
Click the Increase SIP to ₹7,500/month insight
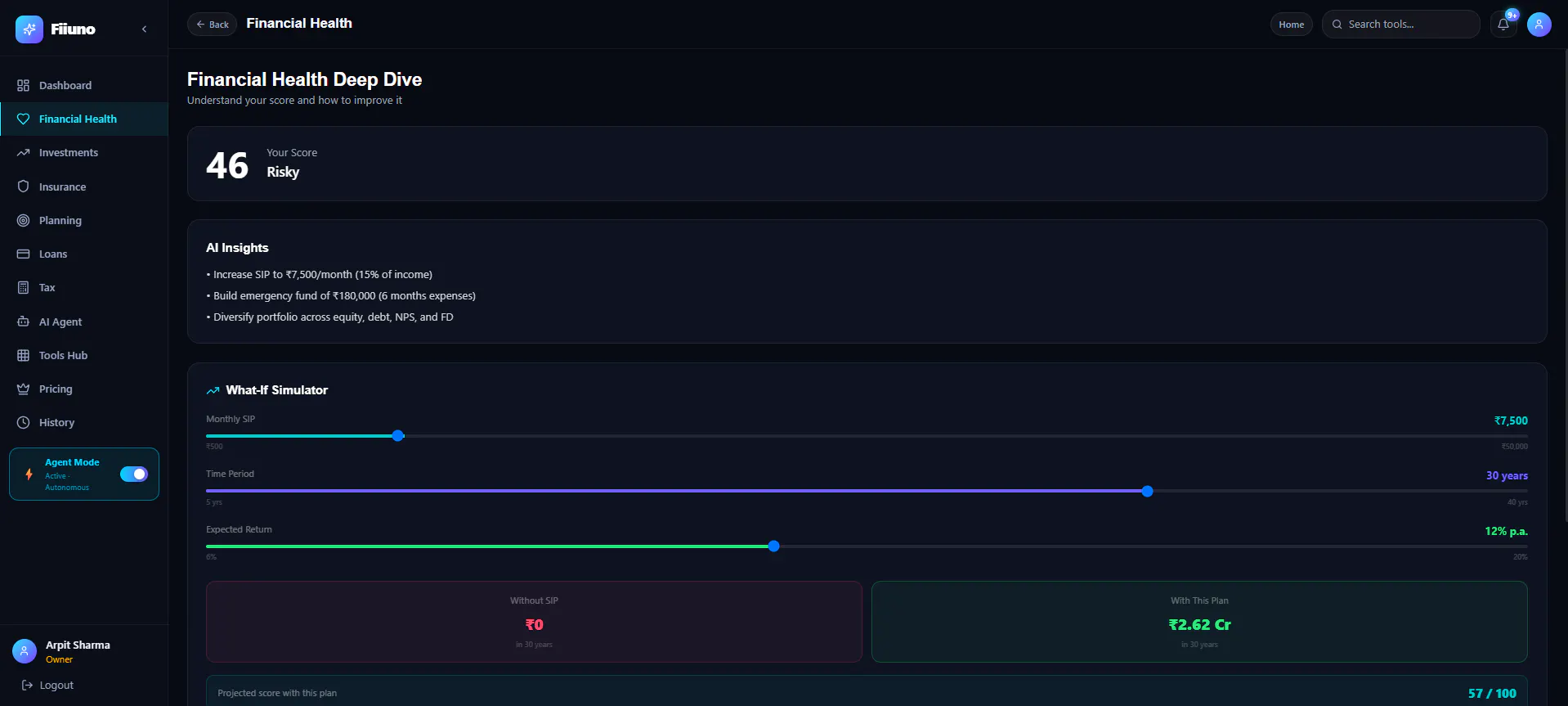click(x=320, y=275)
